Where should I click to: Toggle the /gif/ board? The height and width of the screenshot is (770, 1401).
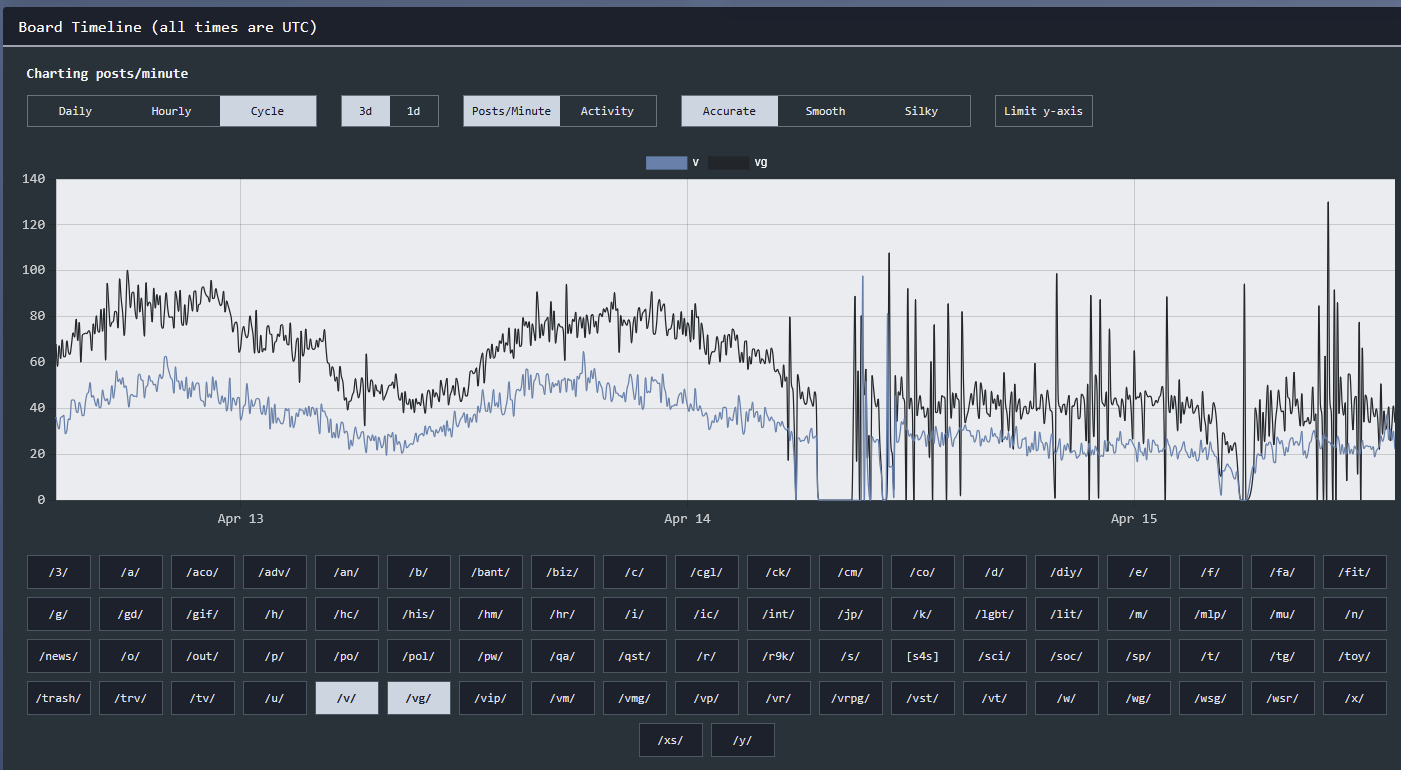click(x=203, y=614)
